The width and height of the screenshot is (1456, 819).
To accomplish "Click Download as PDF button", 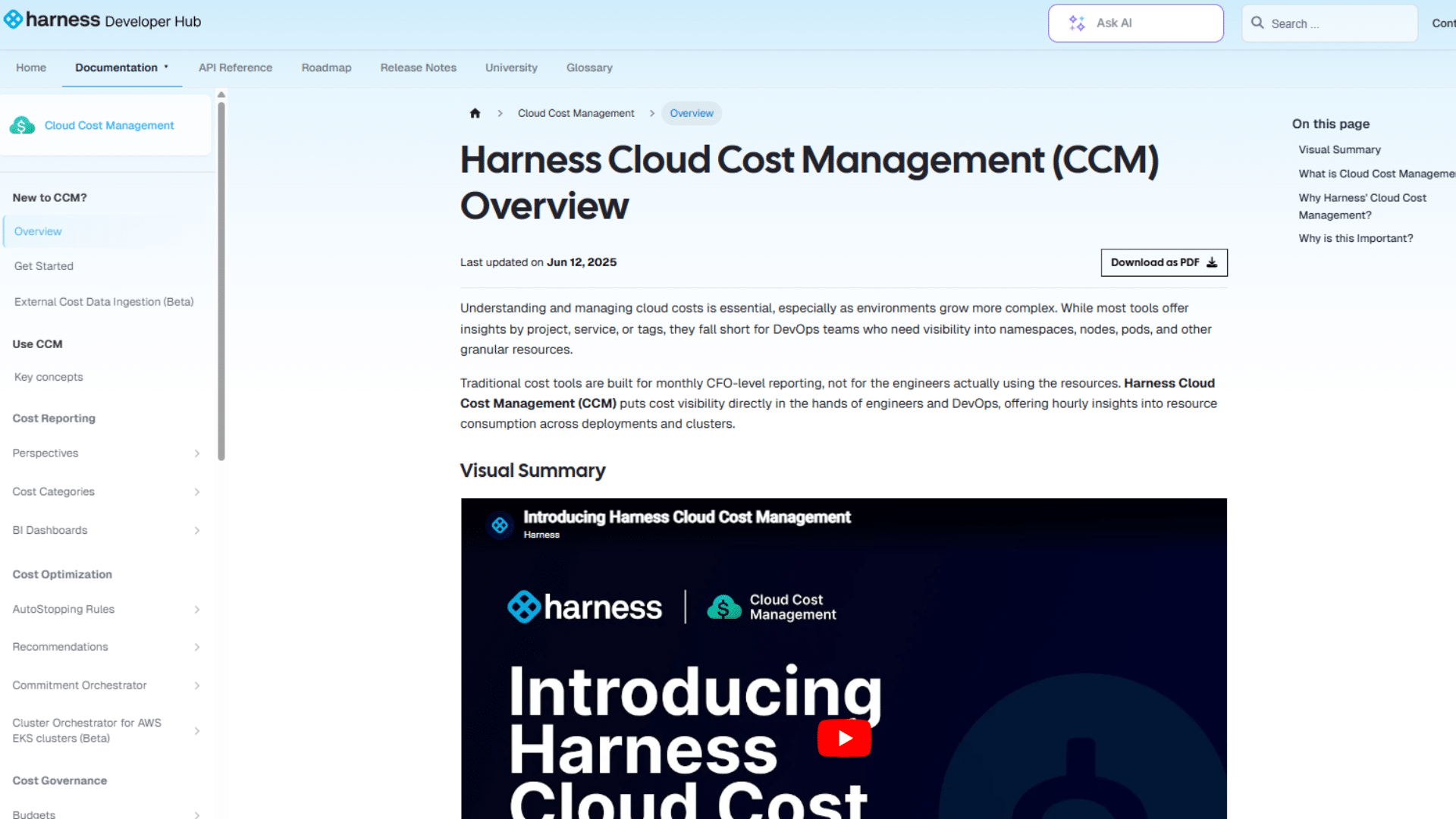I will pos(1164,262).
